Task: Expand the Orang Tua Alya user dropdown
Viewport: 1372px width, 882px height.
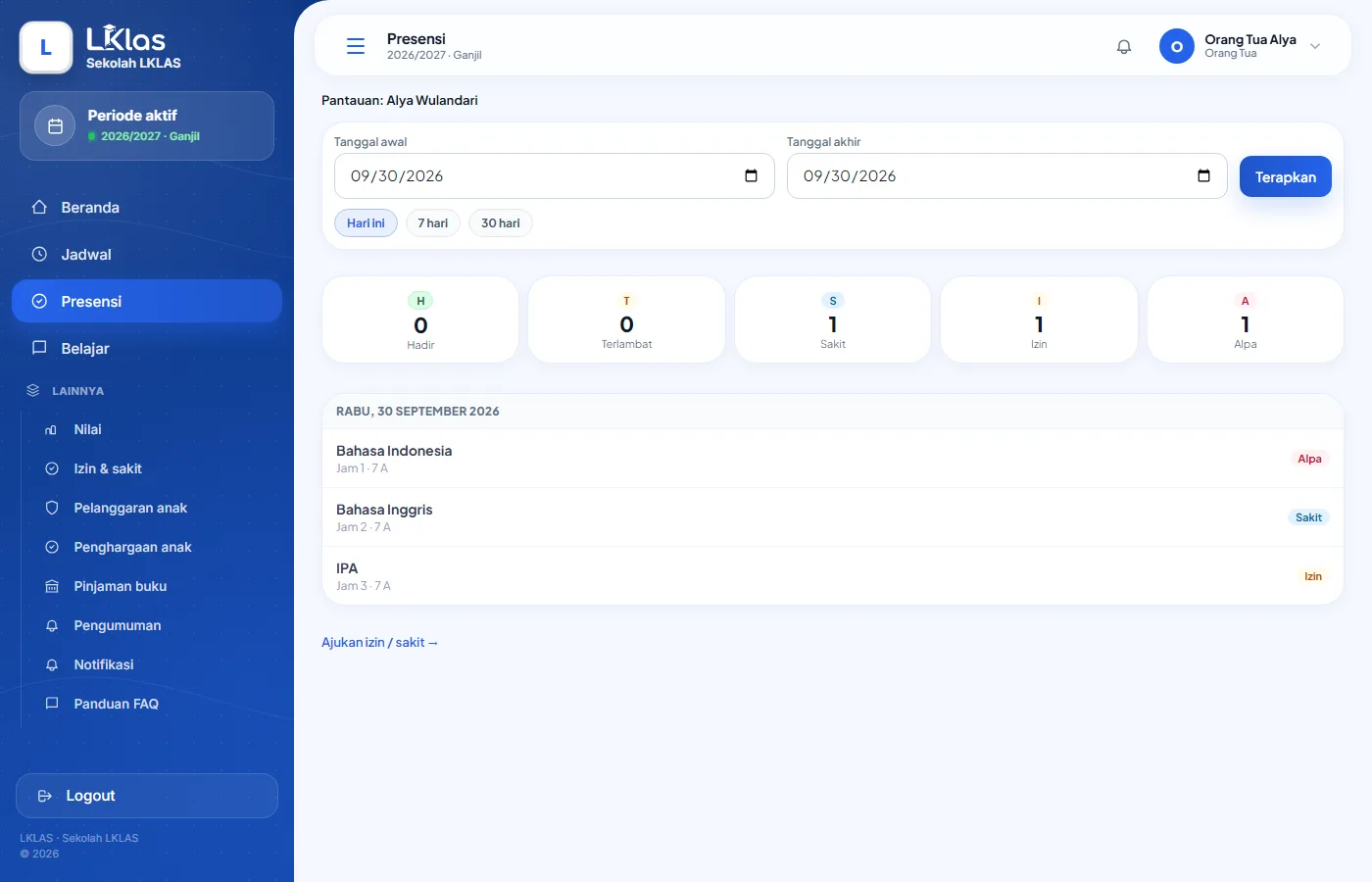Action: coord(1315,46)
